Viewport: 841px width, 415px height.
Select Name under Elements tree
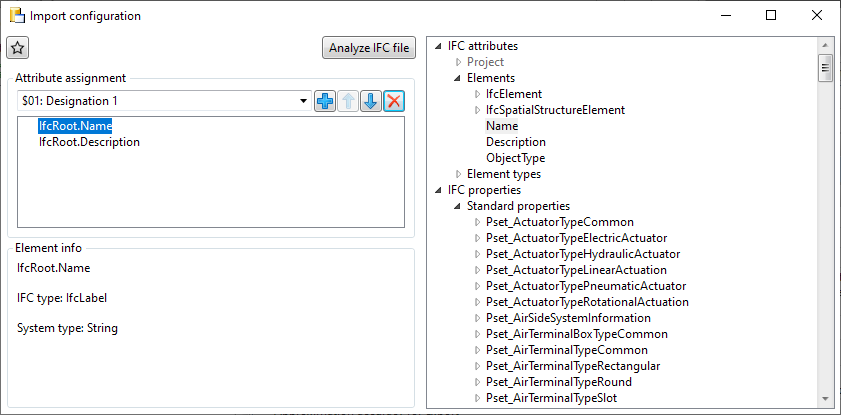point(502,126)
